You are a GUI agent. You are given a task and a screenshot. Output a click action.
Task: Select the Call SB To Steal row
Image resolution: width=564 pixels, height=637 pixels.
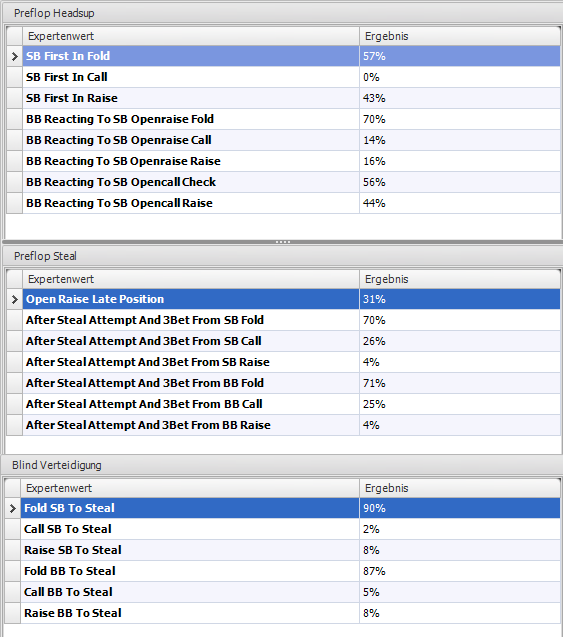(291, 529)
